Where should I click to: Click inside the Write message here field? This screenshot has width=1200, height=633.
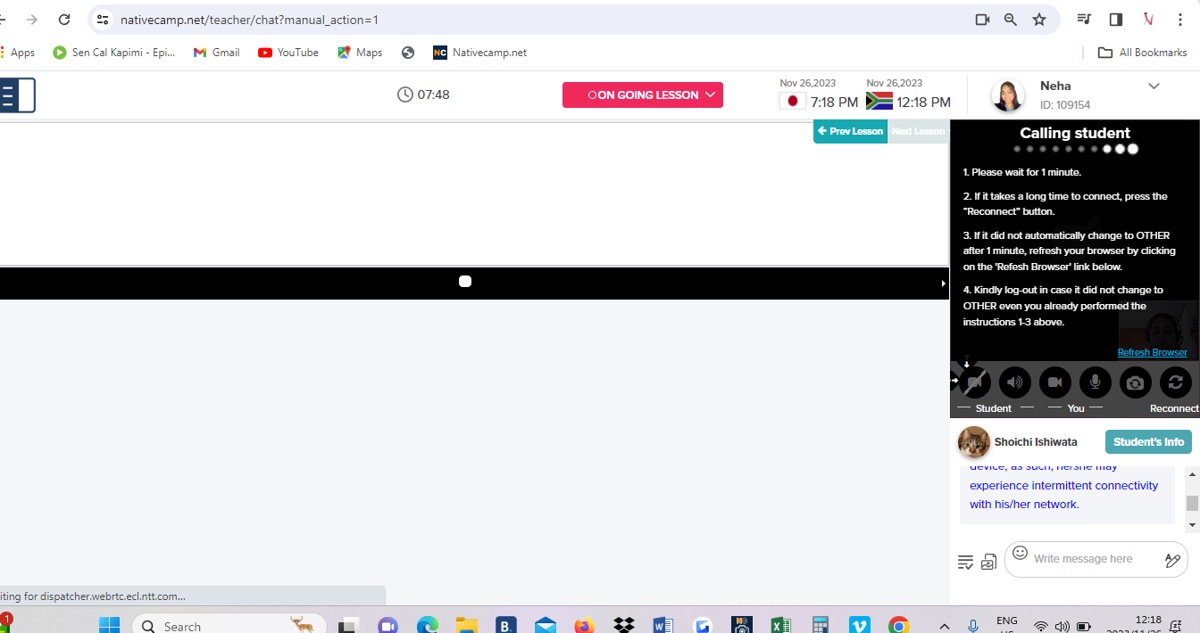1085,558
